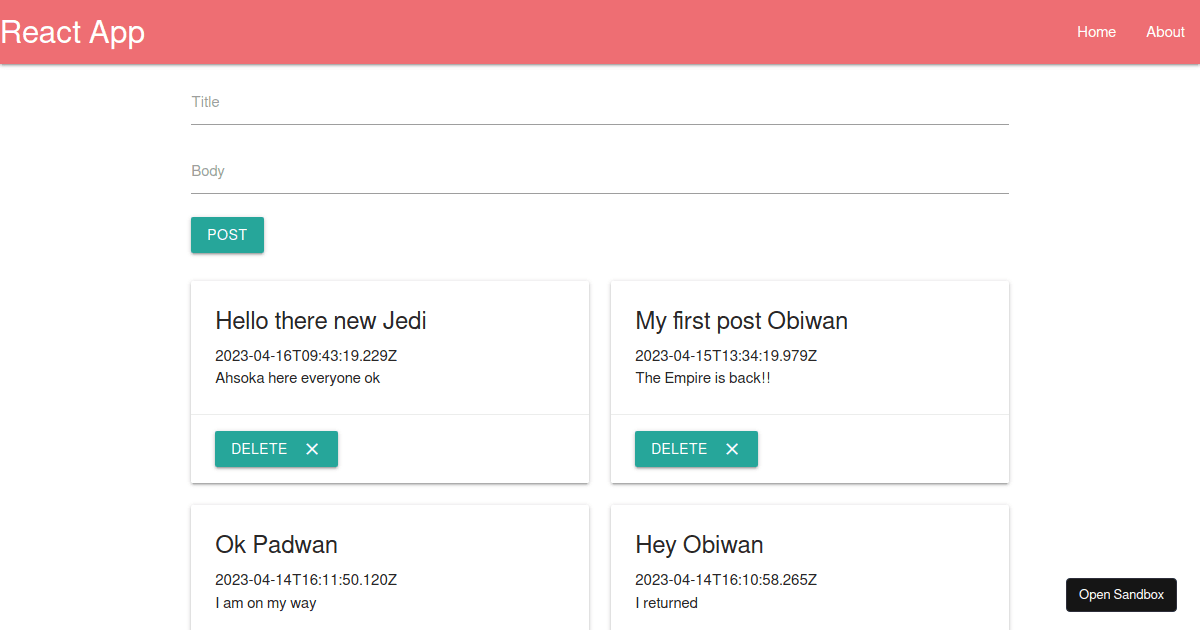Screen dimensions: 1200x630
Task: Click into the Body input field
Action: pos(600,171)
